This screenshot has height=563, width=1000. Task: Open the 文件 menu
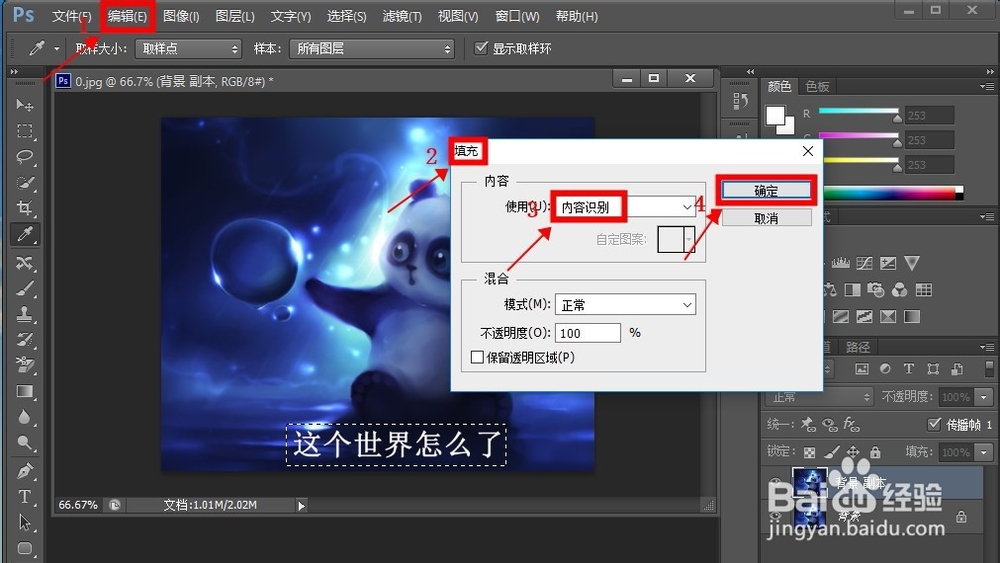click(71, 17)
